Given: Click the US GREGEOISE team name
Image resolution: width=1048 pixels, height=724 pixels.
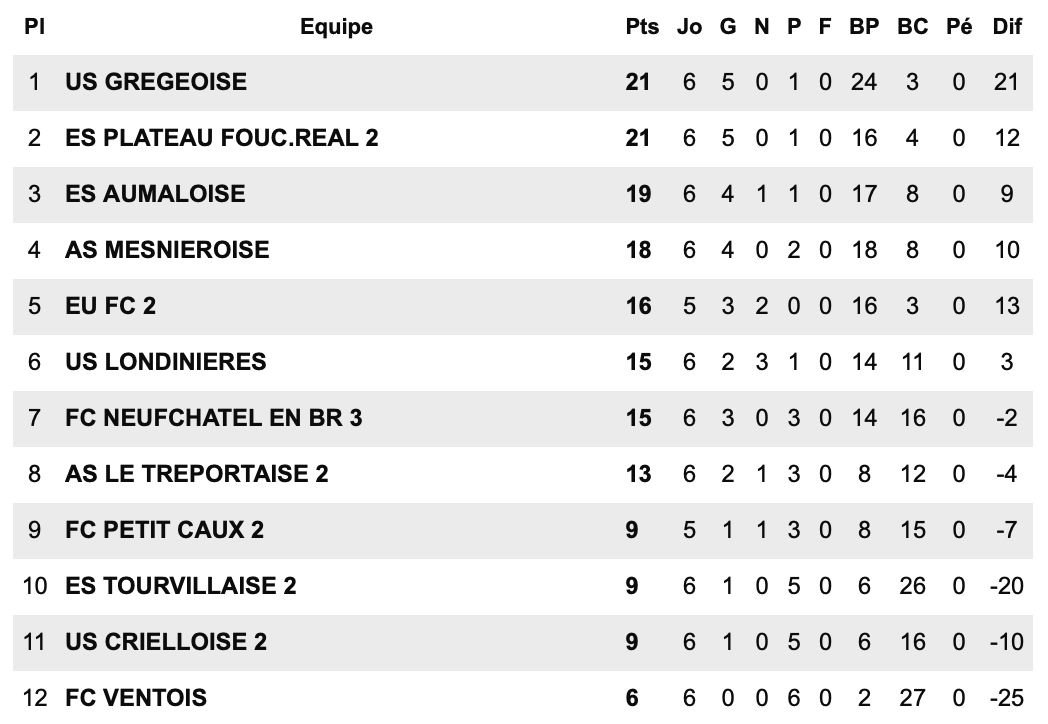Looking at the screenshot, I should coord(156,82).
